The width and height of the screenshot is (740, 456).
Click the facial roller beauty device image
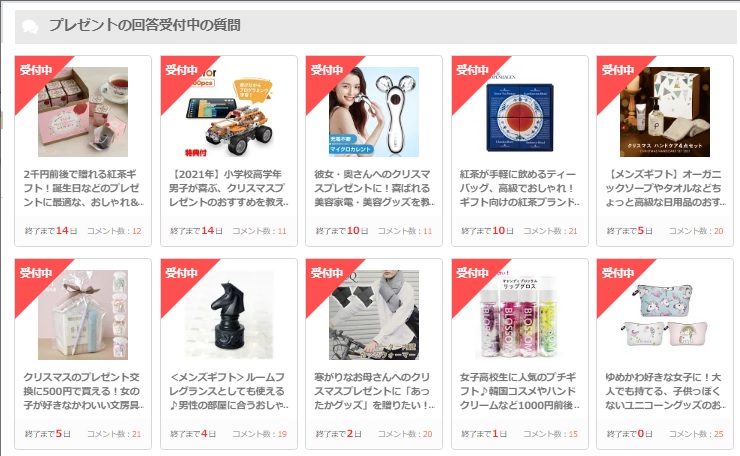(x=374, y=112)
